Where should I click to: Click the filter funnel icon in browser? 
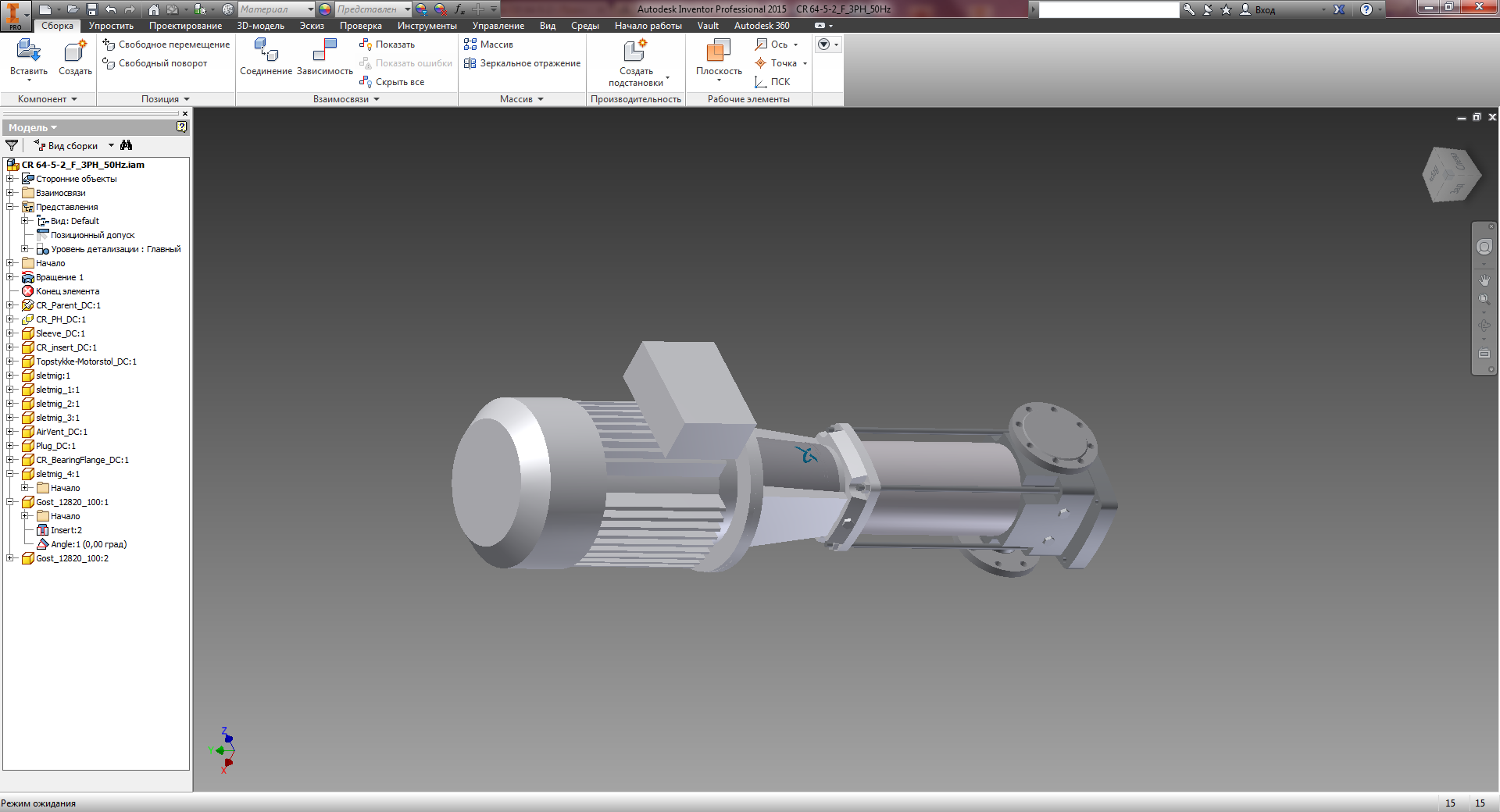12,145
